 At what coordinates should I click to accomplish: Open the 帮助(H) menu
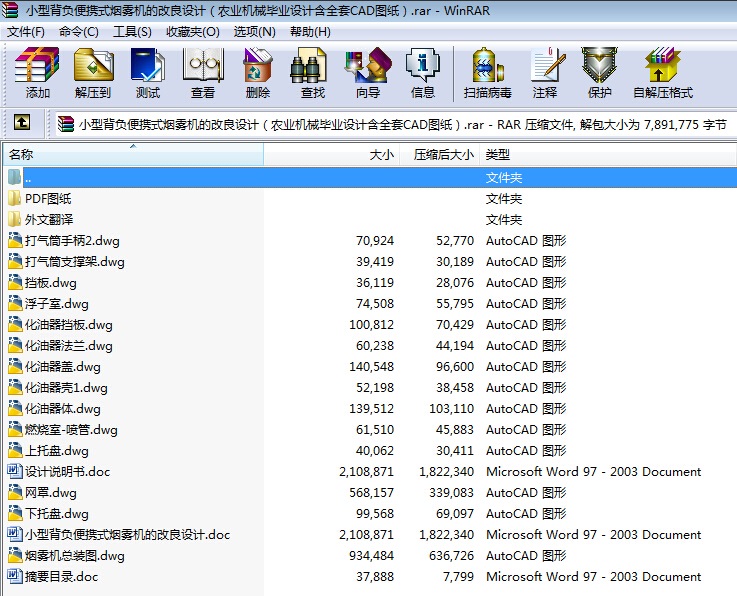pos(310,31)
